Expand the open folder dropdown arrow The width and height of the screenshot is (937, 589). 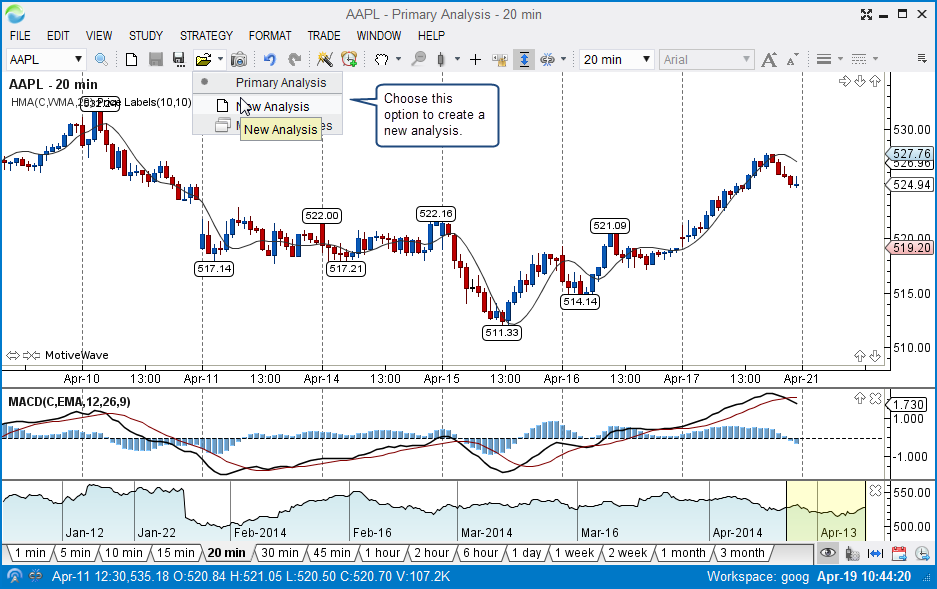coord(221,59)
